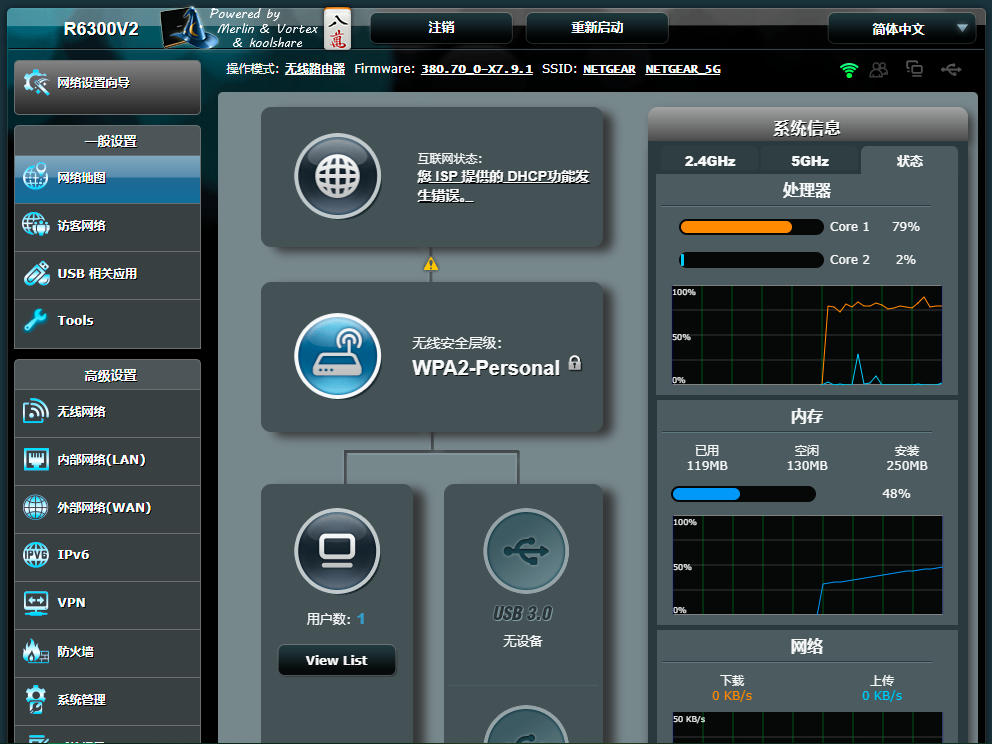Viewport: 992px width, 744px height.
Task: Click the 访客网络 guest network icon
Action: pos(35,225)
